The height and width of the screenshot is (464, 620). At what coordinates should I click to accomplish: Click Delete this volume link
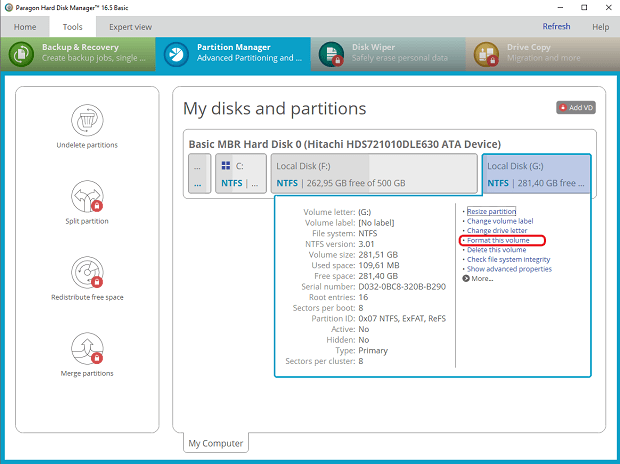[496, 250]
